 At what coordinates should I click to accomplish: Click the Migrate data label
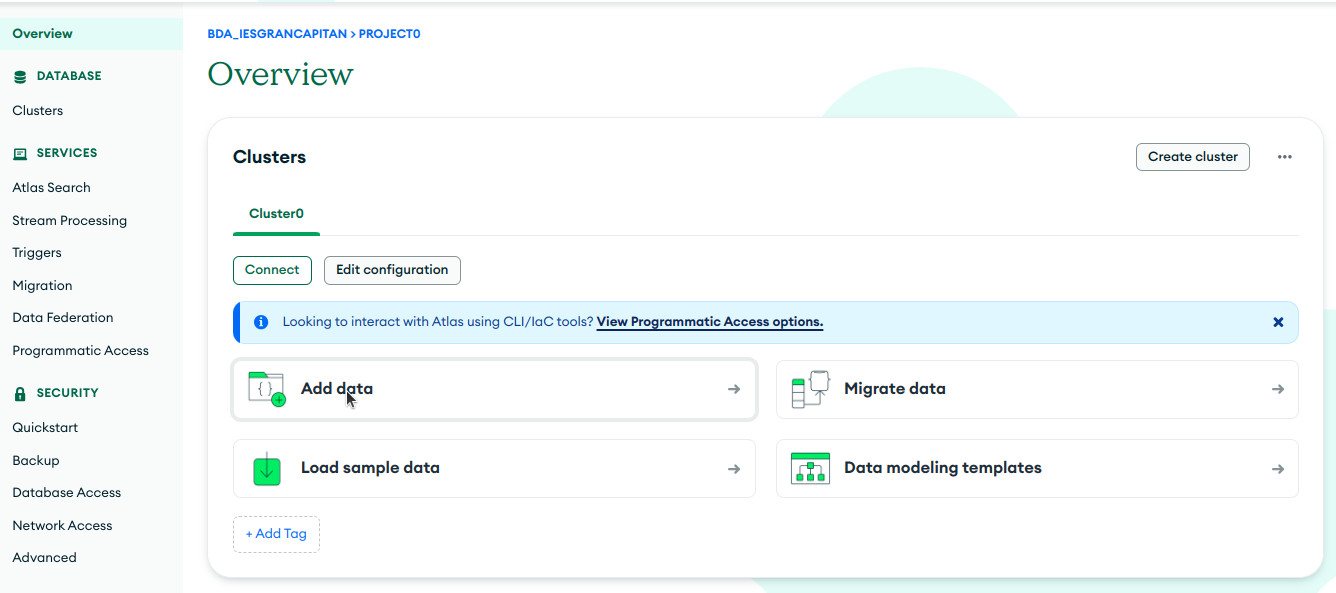[895, 389]
